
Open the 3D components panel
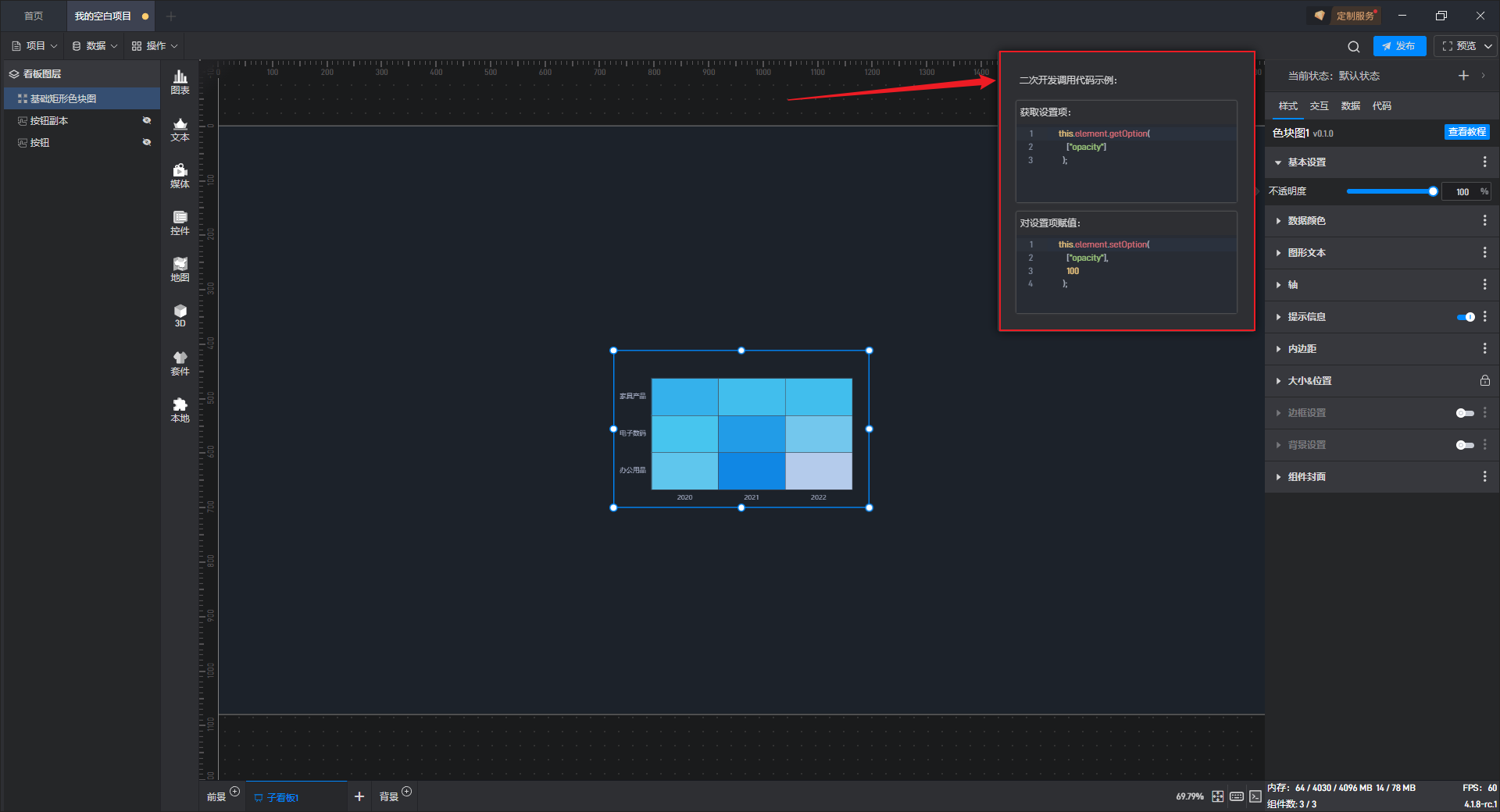click(180, 315)
